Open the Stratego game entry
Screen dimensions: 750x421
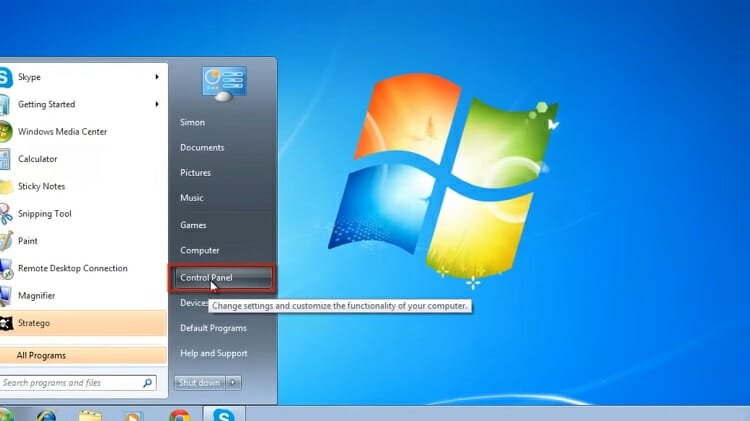coord(83,323)
